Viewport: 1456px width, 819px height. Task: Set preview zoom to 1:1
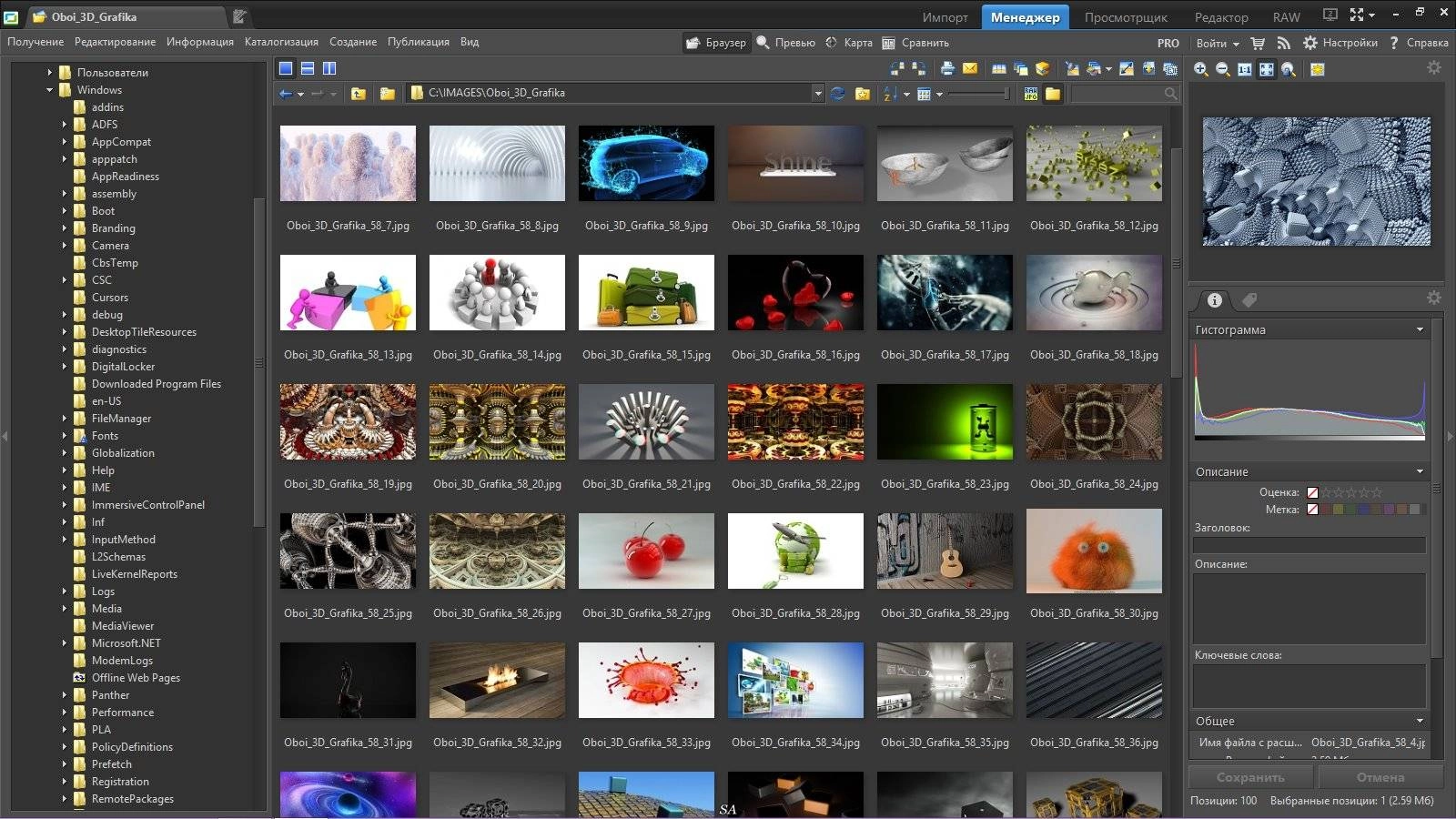[1245, 69]
